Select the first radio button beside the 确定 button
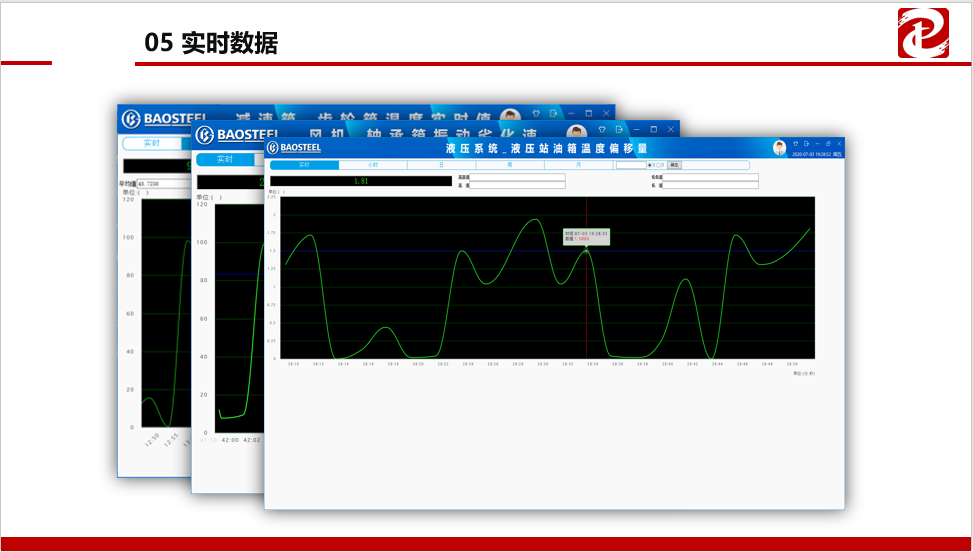 [x=651, y=165]
